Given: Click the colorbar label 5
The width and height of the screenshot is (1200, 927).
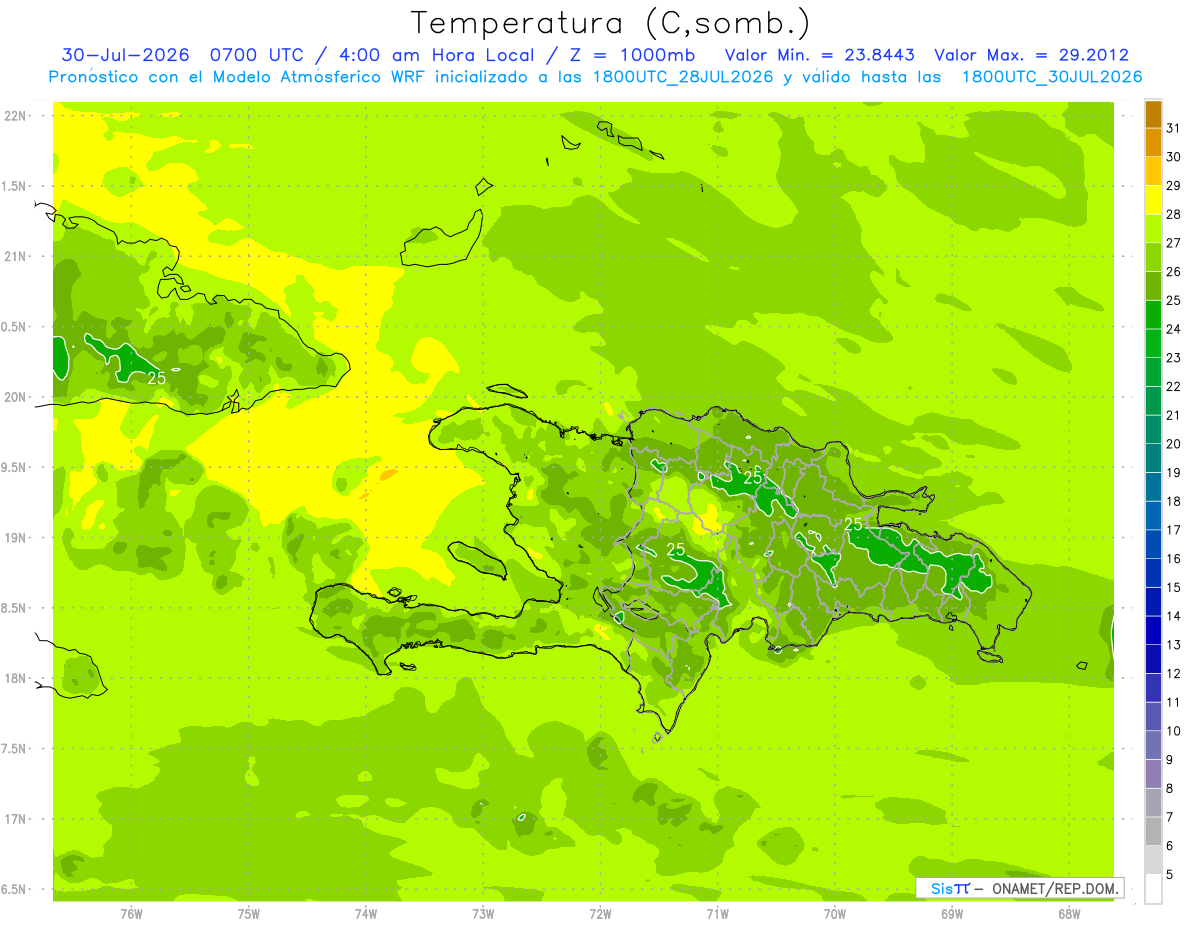Looking at the screenshot, I should (1170, 875).
